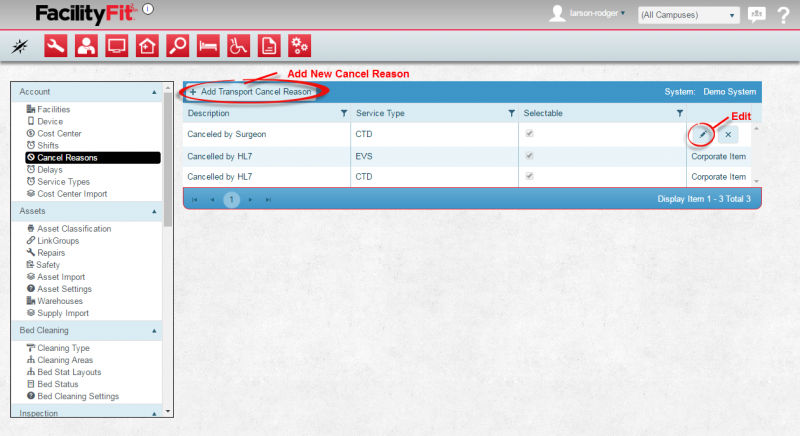The image size is (800, 436).
Task: Open the gears settings toolbar icon
Action: pyautogui.click(x=299, y=46)
